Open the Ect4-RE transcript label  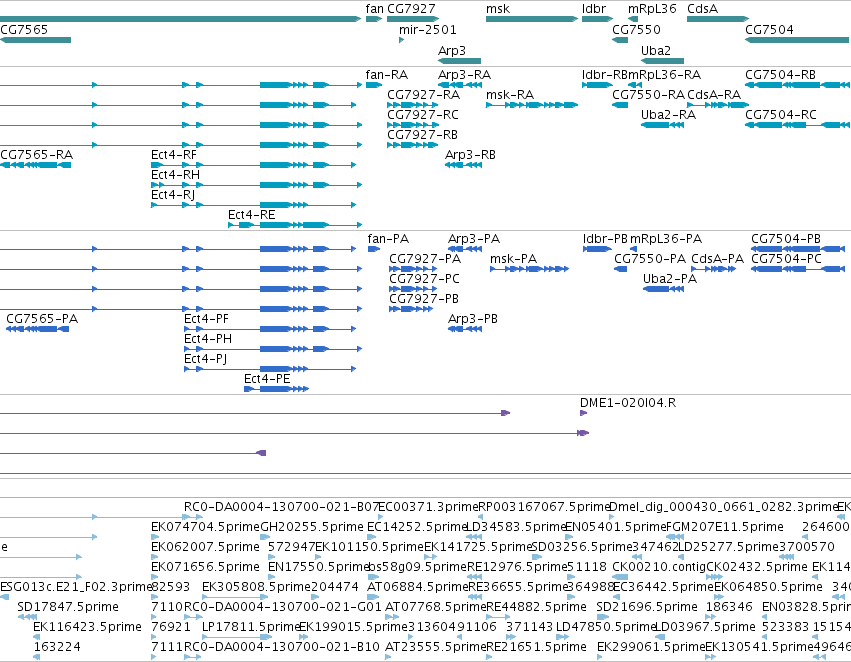(x=251, y=215)
